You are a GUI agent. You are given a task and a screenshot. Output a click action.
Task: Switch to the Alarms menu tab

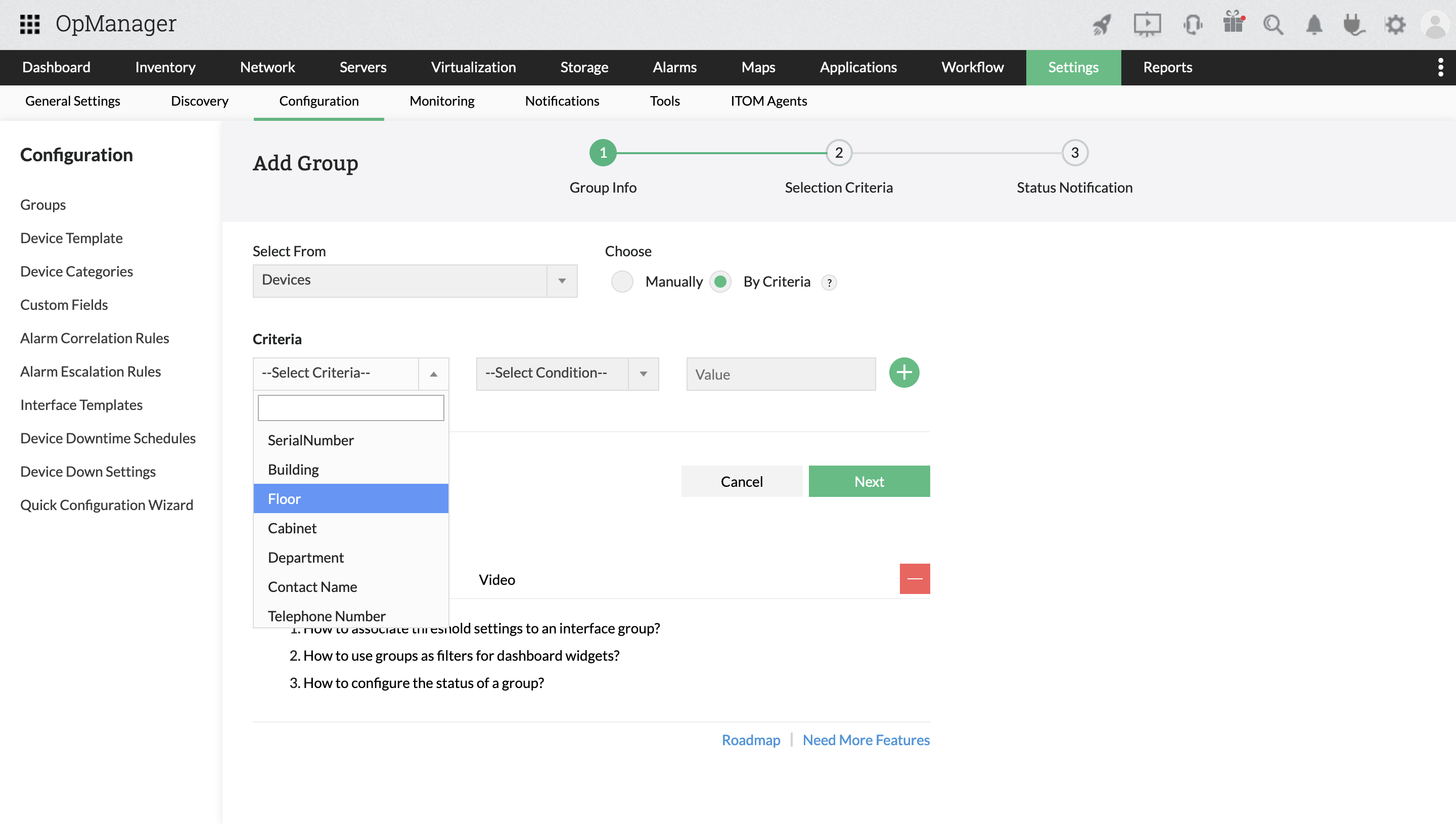[674, 67]
